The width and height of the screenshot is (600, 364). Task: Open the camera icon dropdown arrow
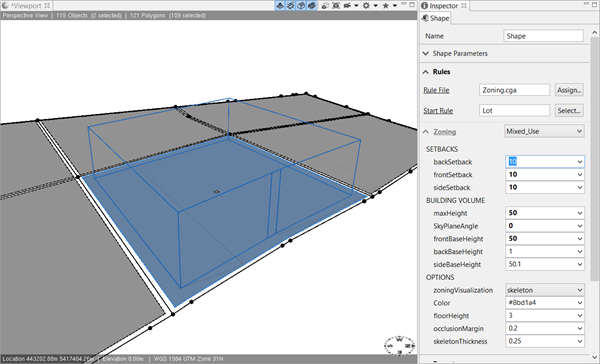coord(356,6)
